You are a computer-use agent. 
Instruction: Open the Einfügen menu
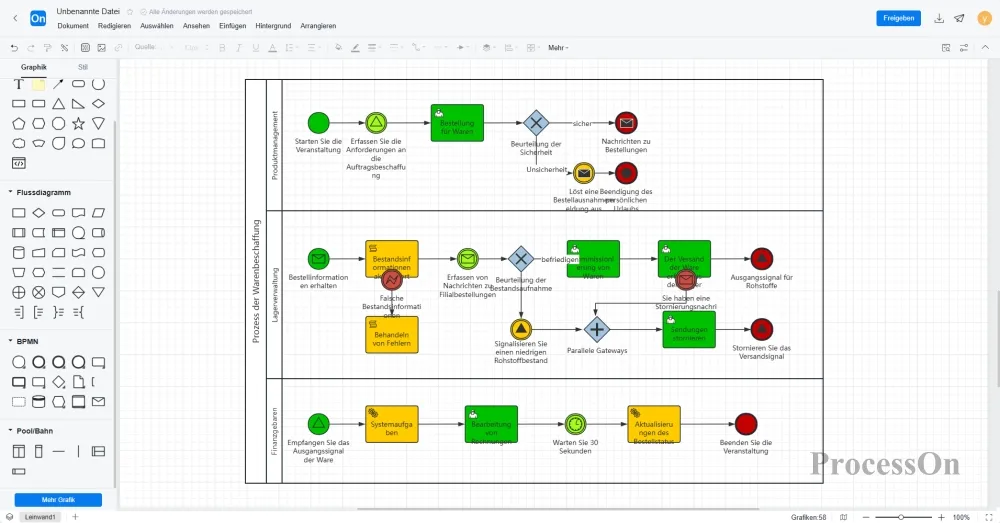pos(233,25)
